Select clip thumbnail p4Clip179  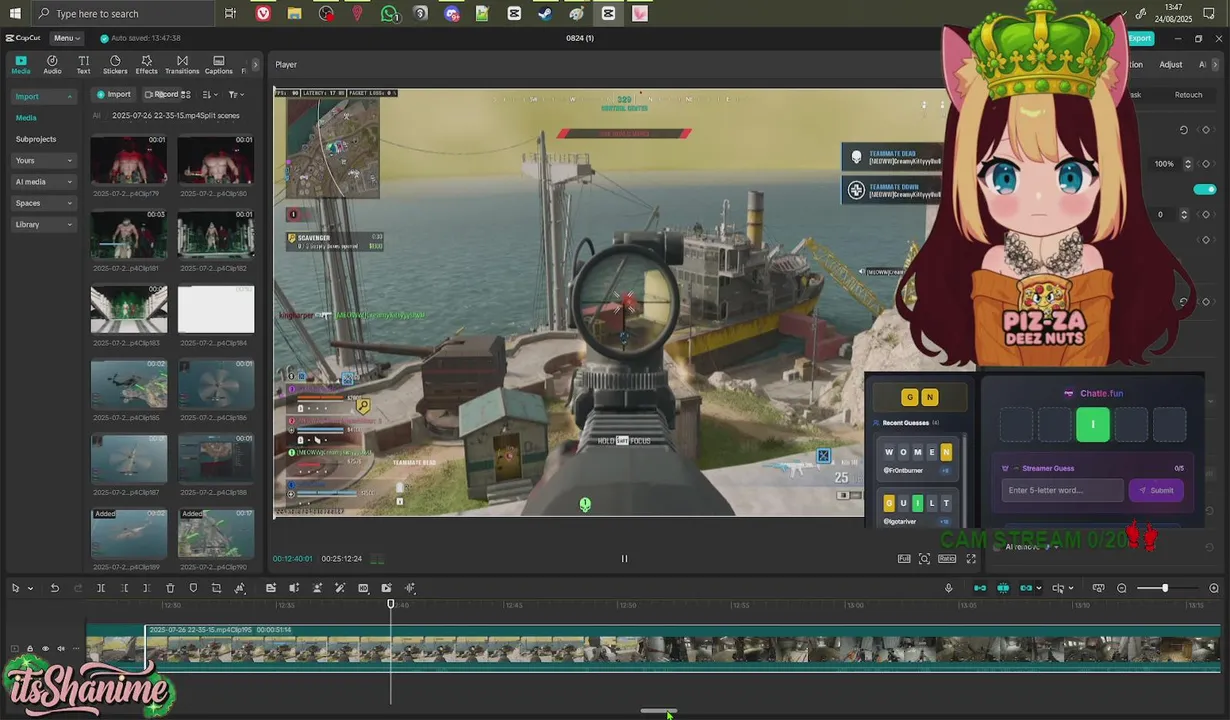click(x=129, y=159)
